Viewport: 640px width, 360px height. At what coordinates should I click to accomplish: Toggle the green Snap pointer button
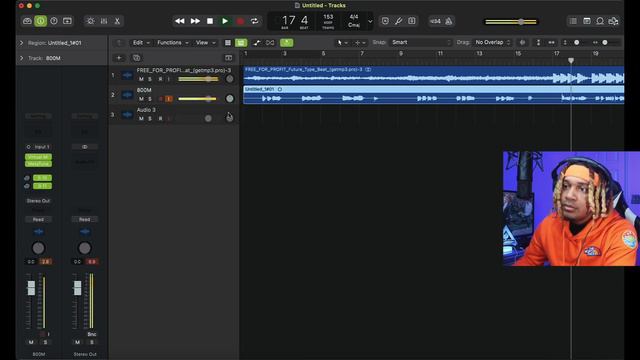(x=287, y=42)
